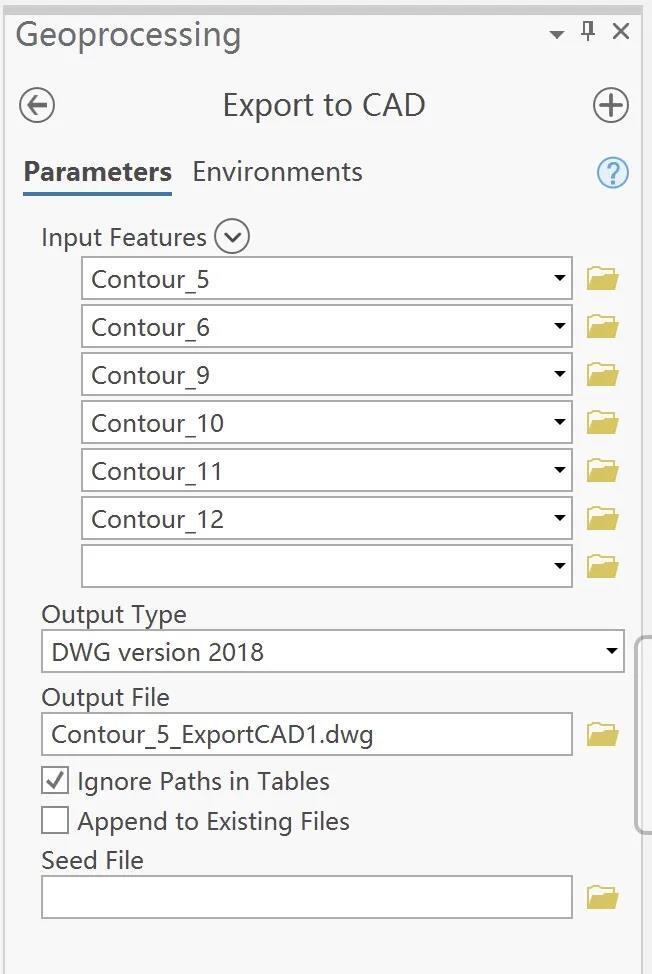Click the Output File text field
The height and width of the screenshot is (974, 652).
click(x=306, y=735)
